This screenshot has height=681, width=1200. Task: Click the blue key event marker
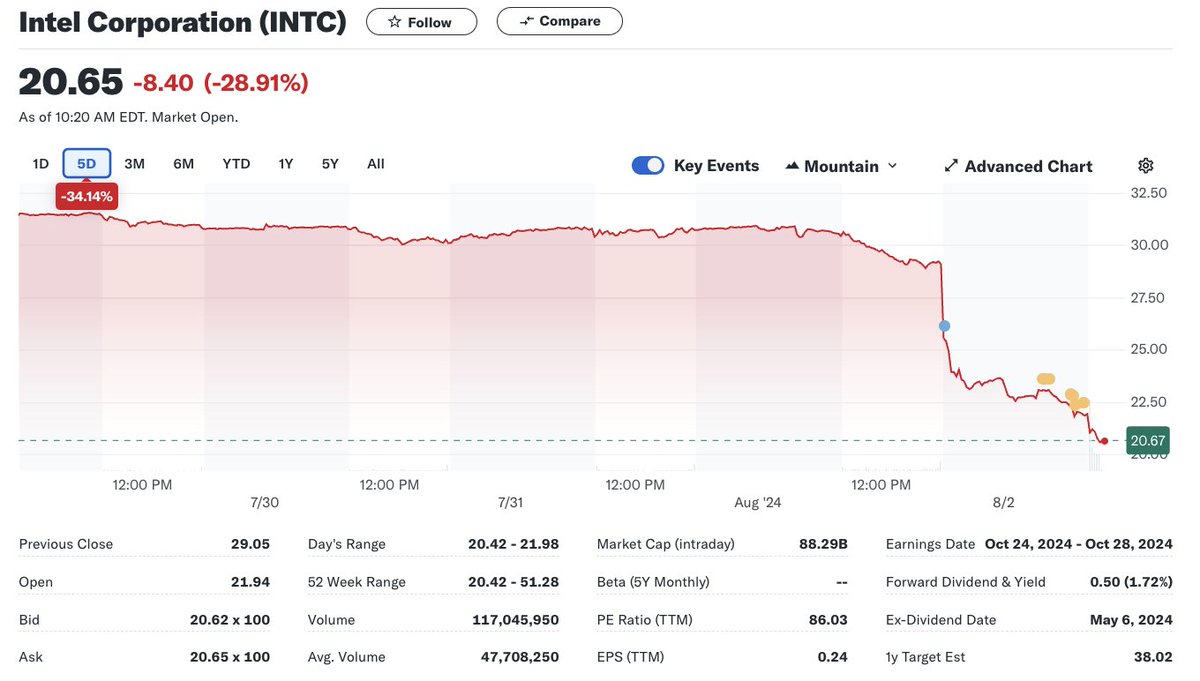click(944, 326)
